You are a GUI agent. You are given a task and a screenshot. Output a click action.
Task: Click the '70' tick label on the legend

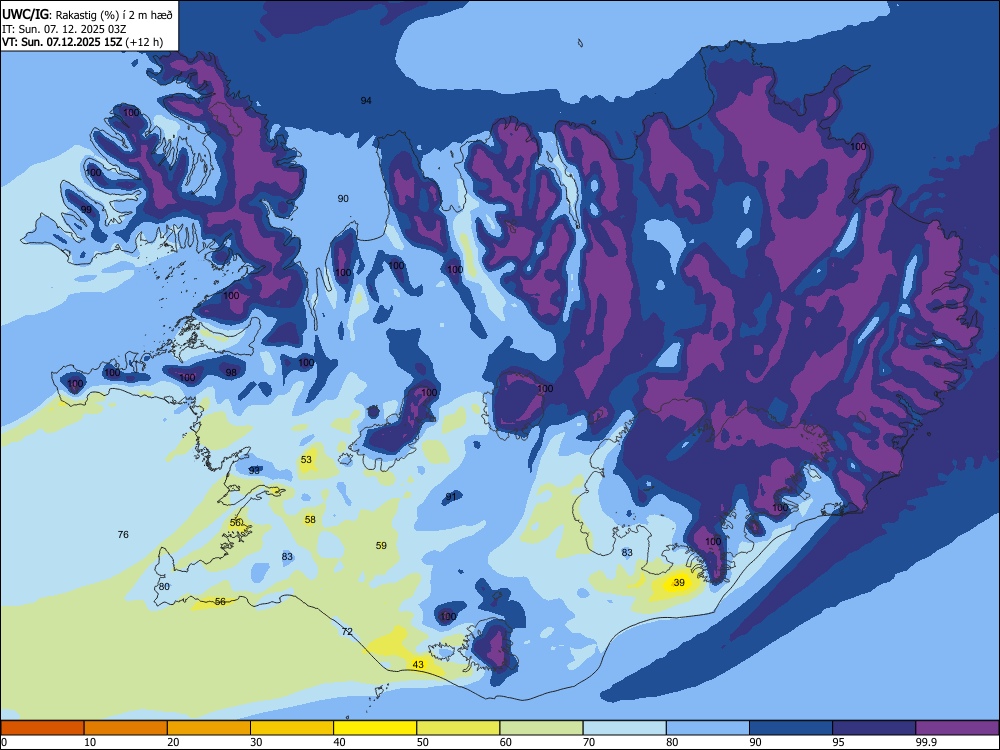click(x=589, y=742)
